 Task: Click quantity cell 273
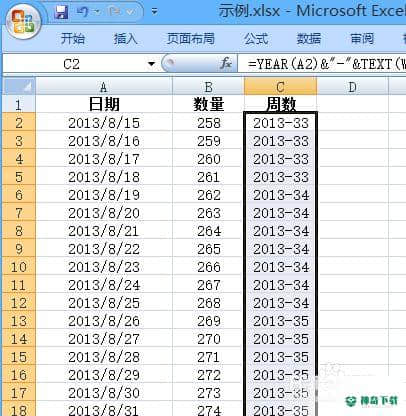click(208, 393)
